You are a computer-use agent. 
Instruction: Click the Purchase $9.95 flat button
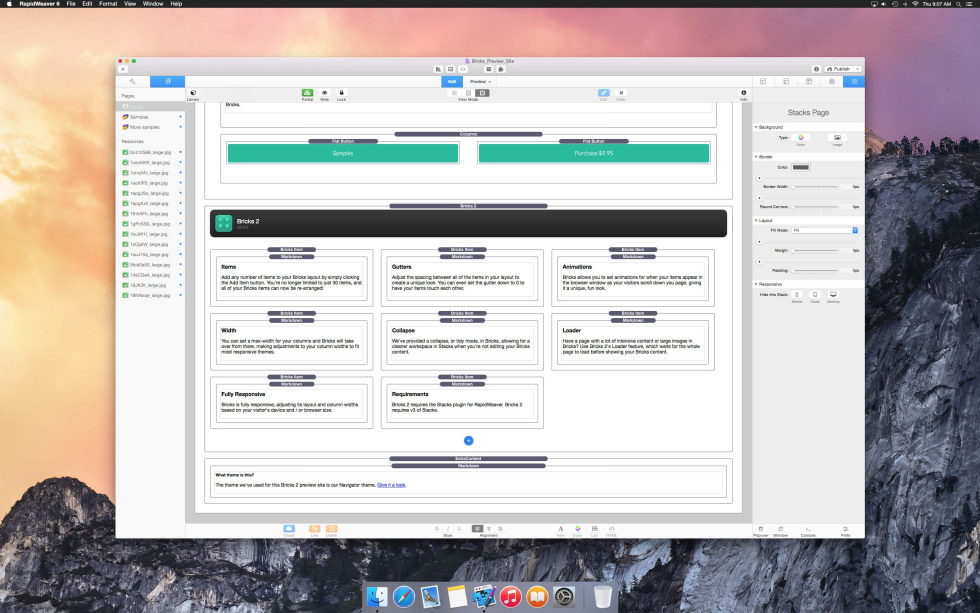pyautogui.click(x=594, y=153)
